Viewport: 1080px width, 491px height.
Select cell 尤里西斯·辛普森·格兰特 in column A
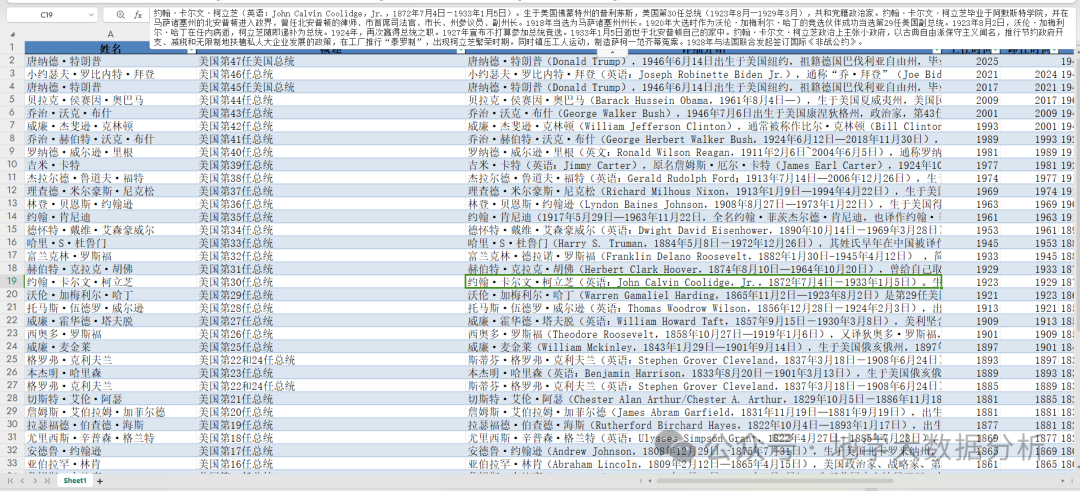click(110, 438)
